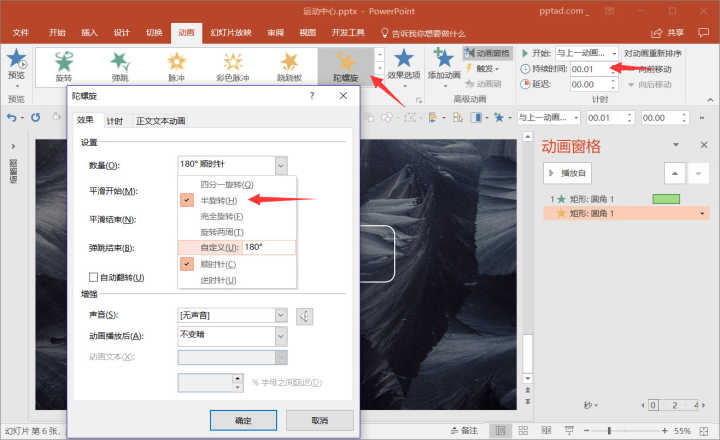Click the 添加动画 add animation icon
The height and width of the screenshot is (440, 720).
click(444, 58)
